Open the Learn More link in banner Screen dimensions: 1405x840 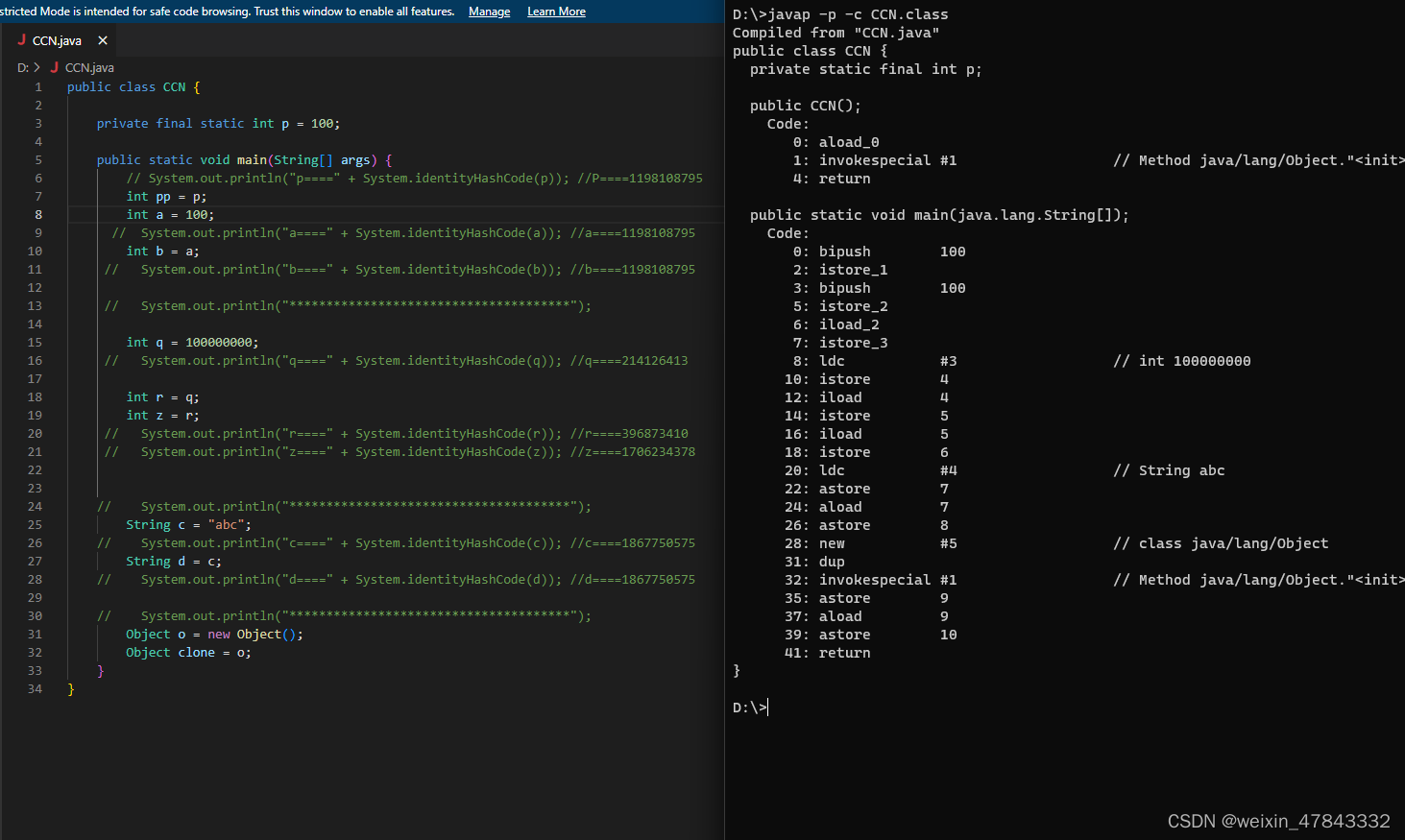556,12
